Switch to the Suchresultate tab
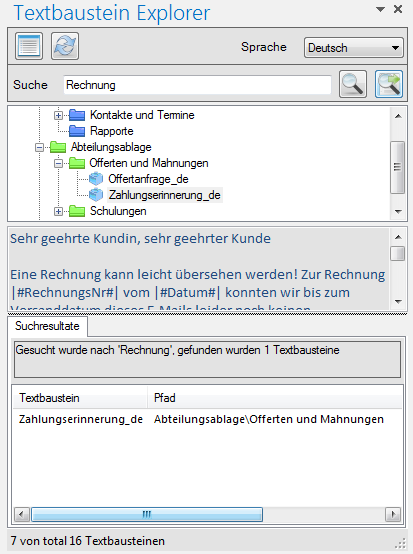 pyautogui.click(x=47, y=326)
